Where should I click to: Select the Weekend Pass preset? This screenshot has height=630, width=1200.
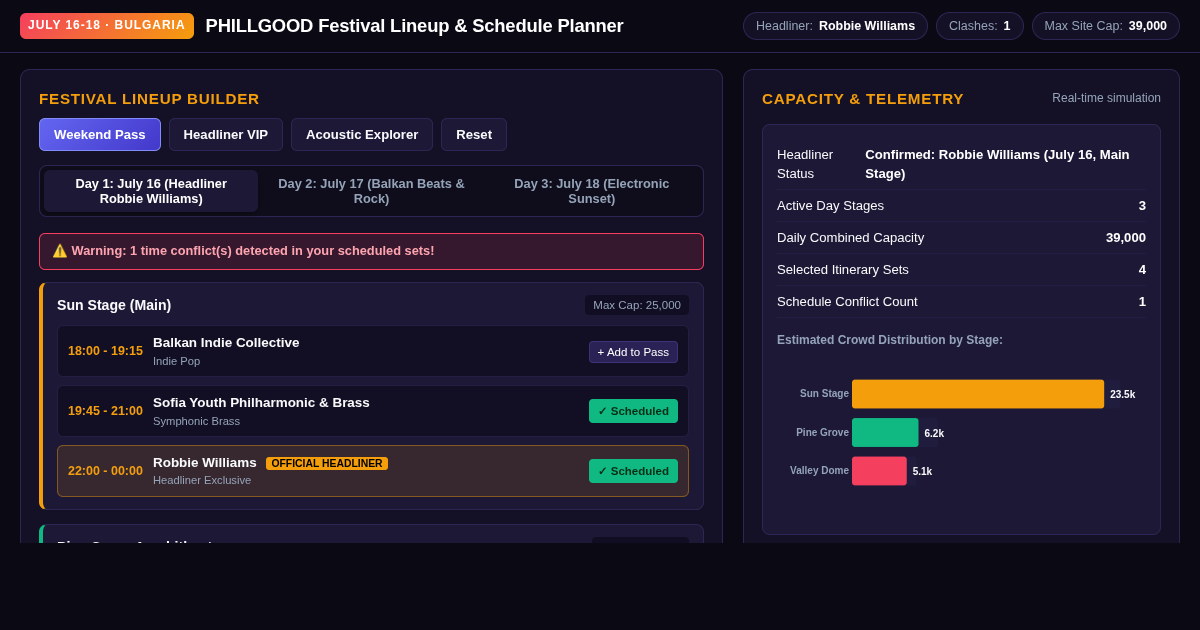pos(100,134)
